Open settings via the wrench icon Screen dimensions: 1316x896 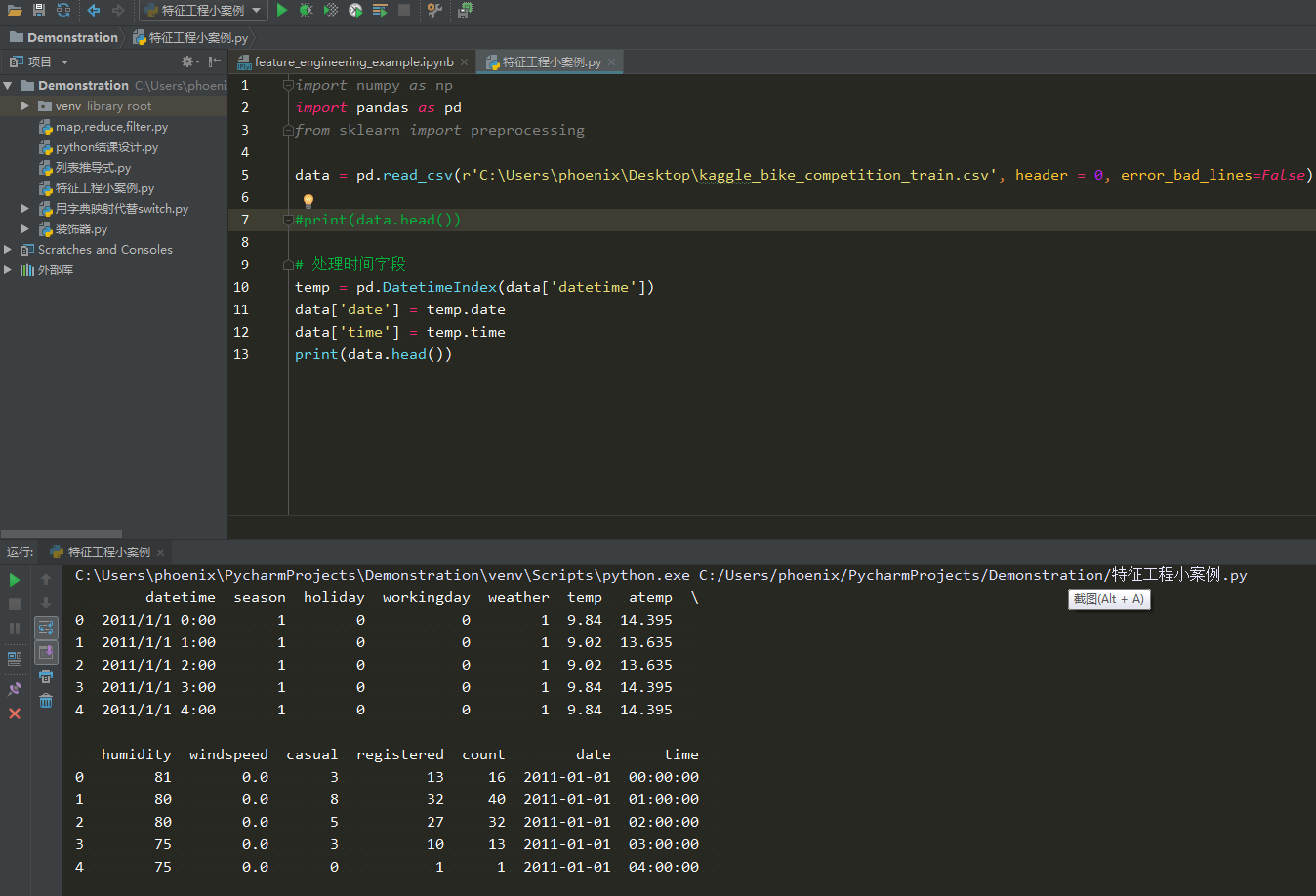[x=435, y=10]
